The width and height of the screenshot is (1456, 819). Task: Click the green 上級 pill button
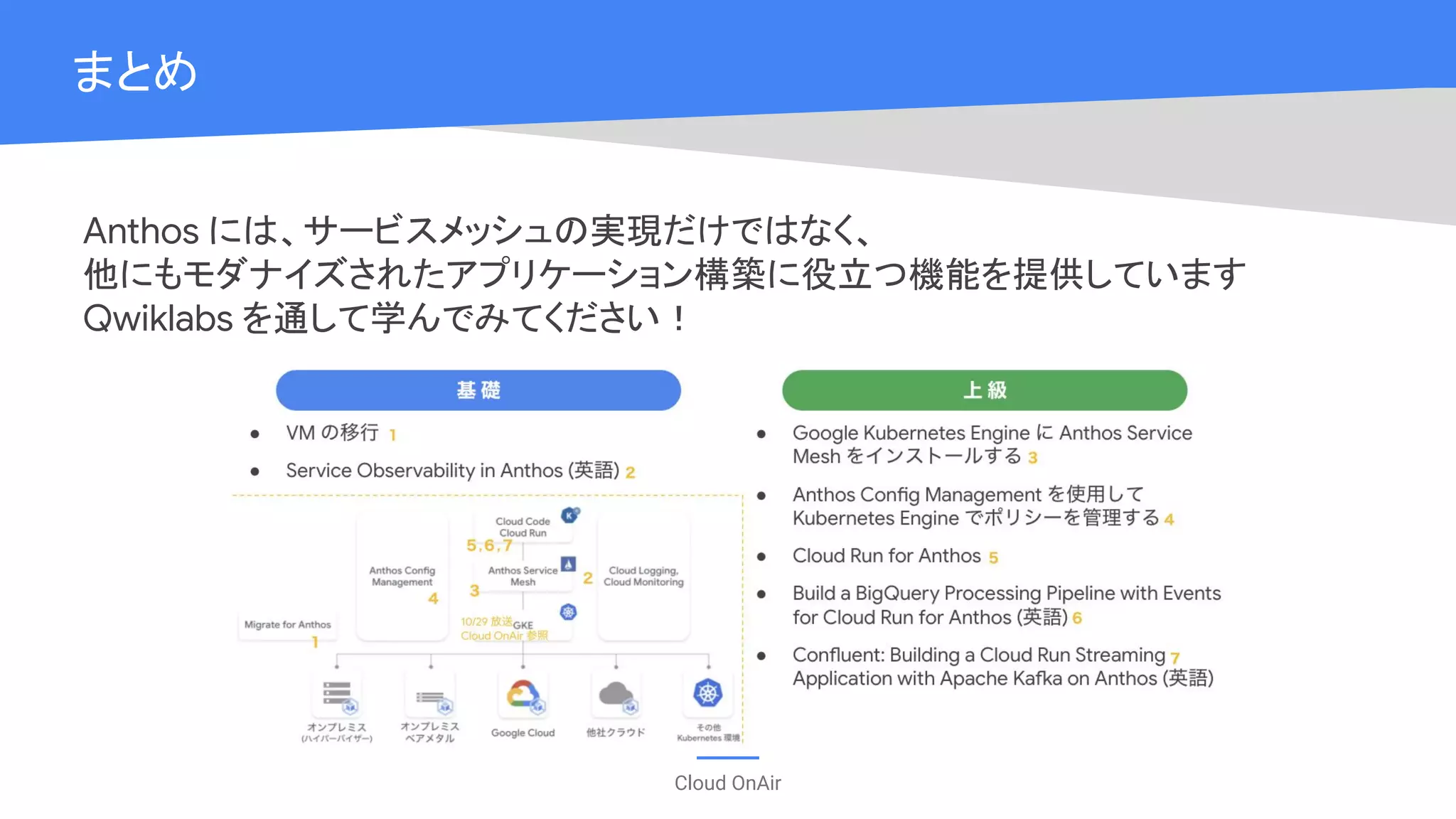pyautogui.click(x=985, y=390)
